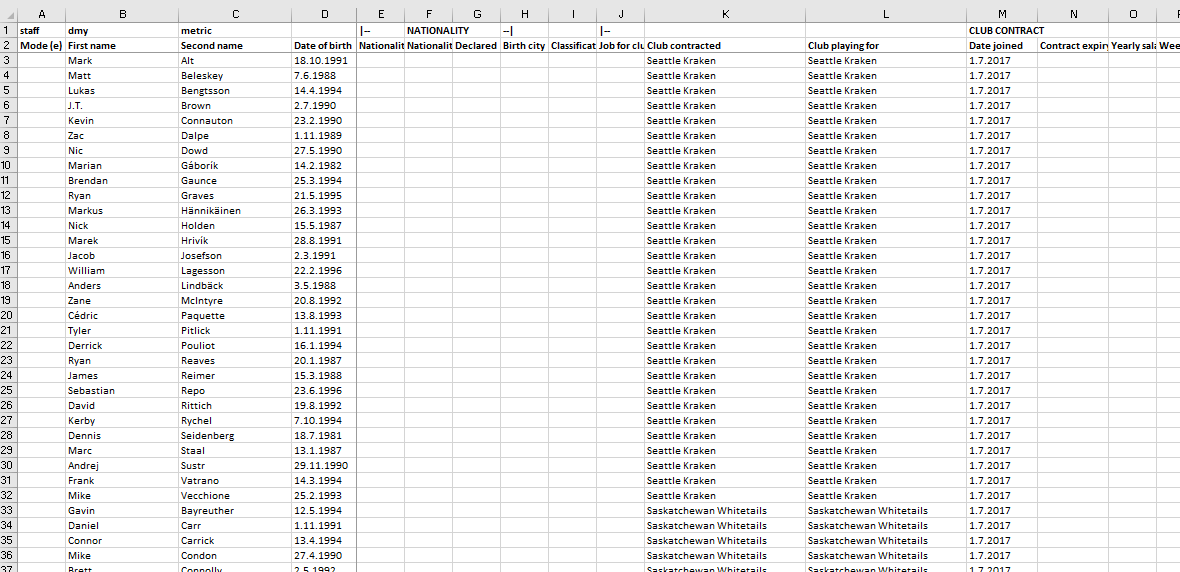
Task: Click the surname 'Rittich'
Action: 196,406
